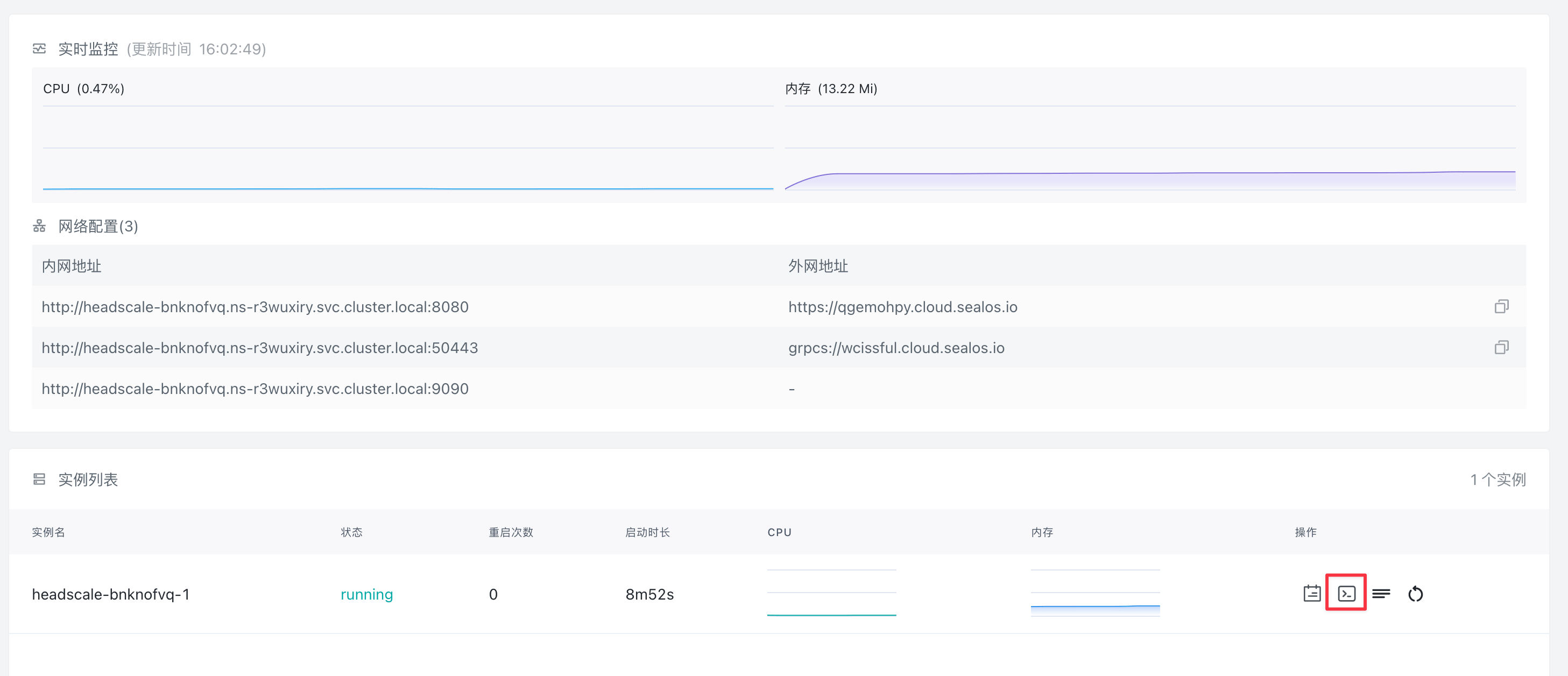
Task: Copy the external address https://qgemohpy.cloud.sealos.io
Action: click(1502, 306)
